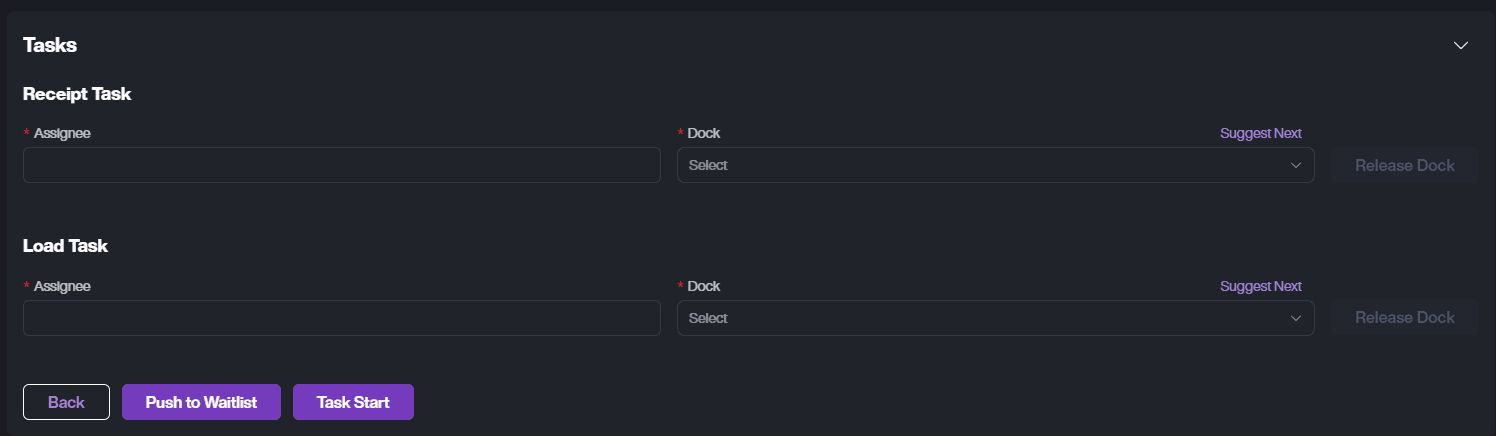Click the Assignee label under Receipt Task
The height and width of the screenshot is (436, 1496).
62,133
